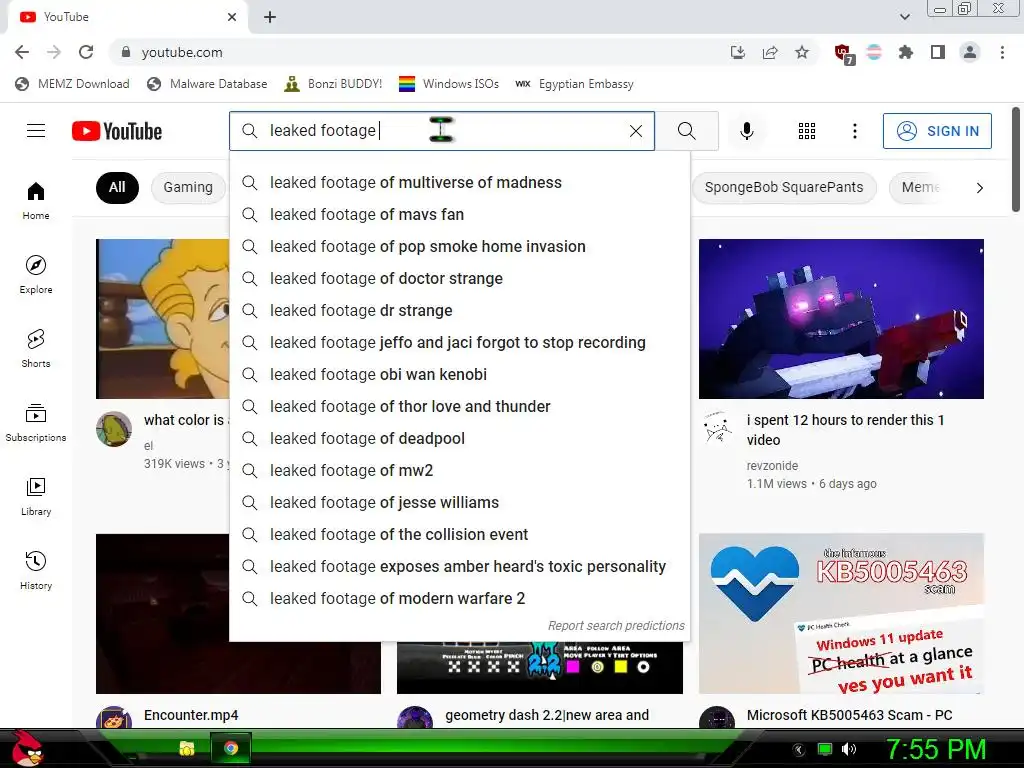Show more category chips with the right arrow
Viewport: 1024px width, 768px height.
979,188
